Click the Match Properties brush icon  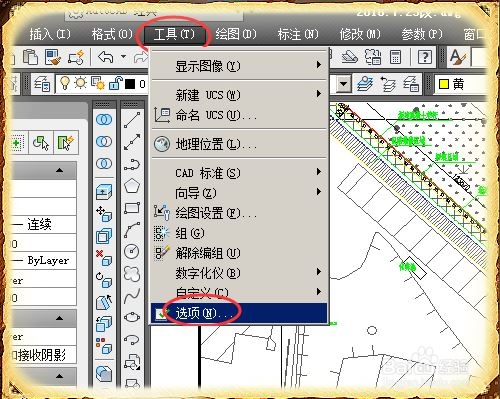pos(53,57)
